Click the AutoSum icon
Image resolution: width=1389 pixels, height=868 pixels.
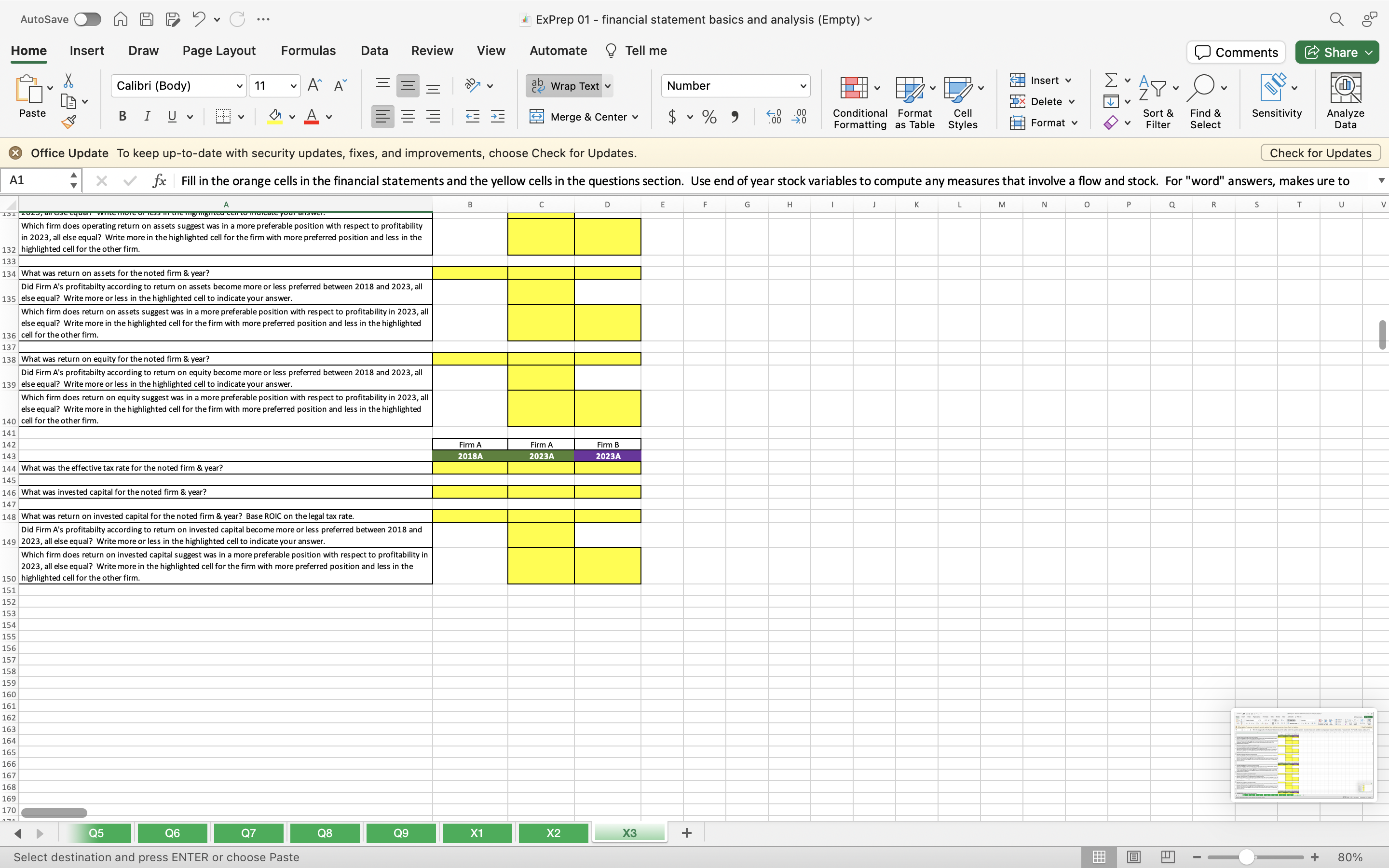pos(1112,80)
